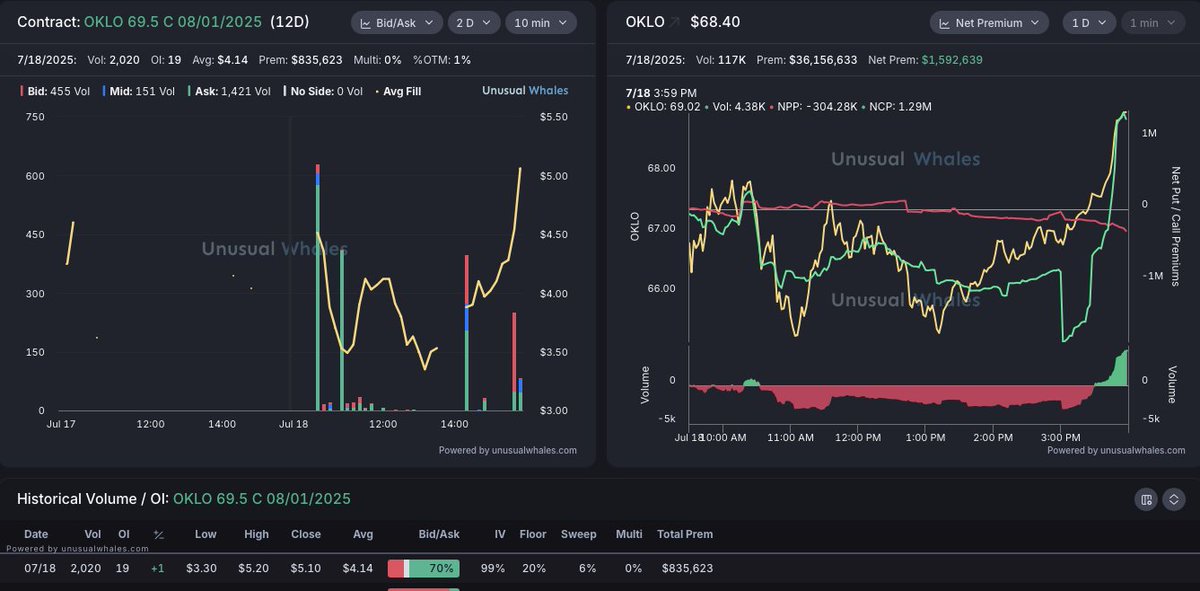The height and width of the screenshot is (591, 1200).
Task: Sort table by Multi column header
Action: [629, 534]
